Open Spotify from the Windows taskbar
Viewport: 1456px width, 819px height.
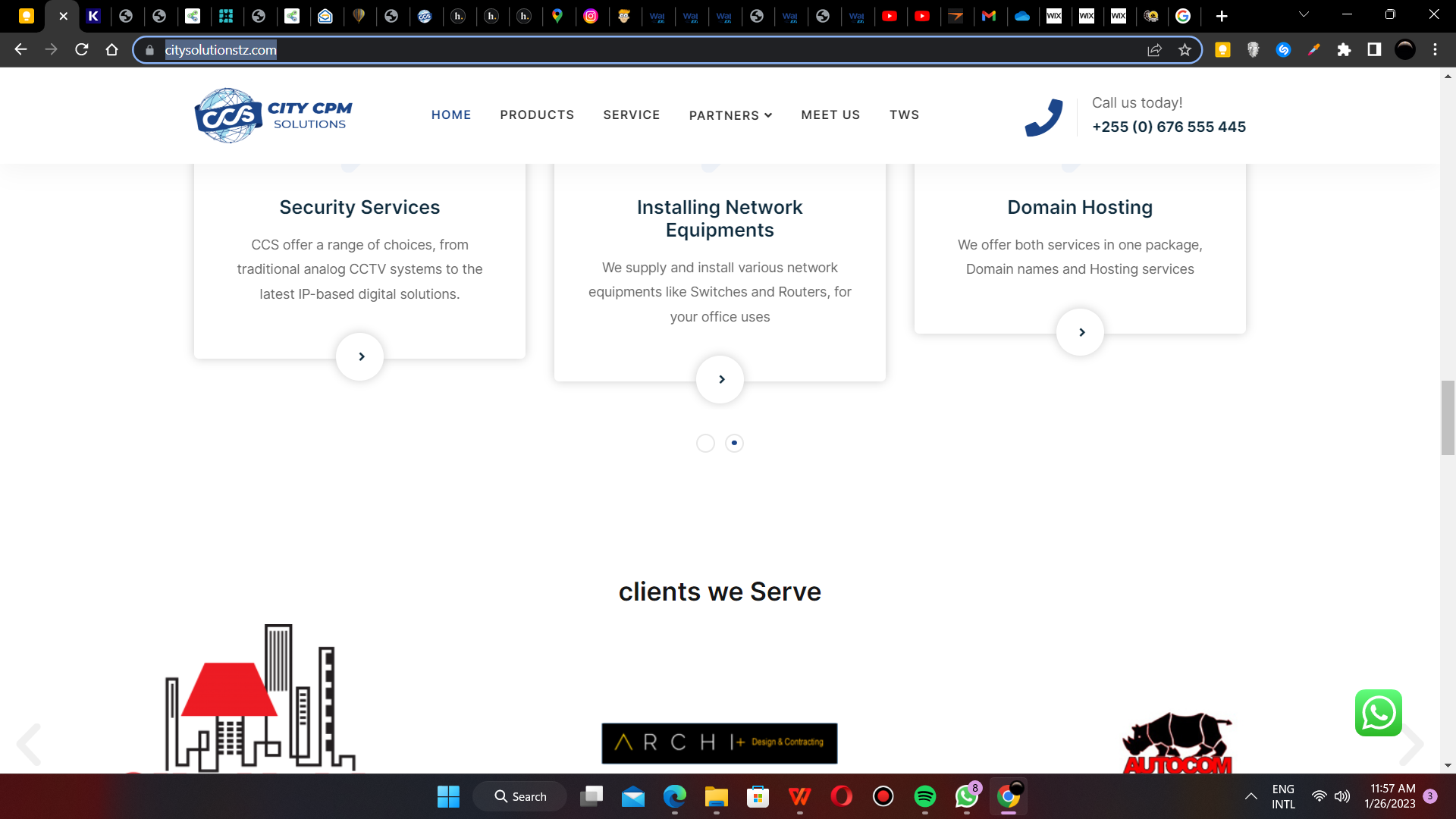[x=924, y=796]
